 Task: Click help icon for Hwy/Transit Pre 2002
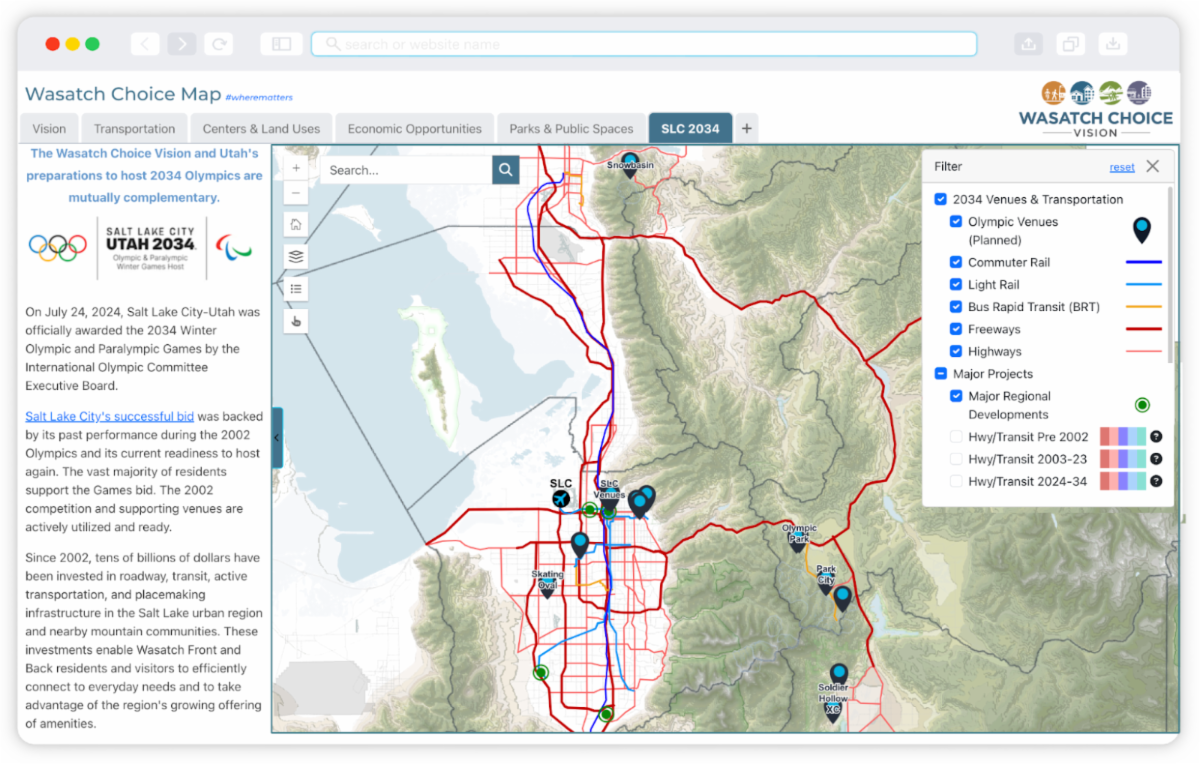click(x=1155, y=437)
